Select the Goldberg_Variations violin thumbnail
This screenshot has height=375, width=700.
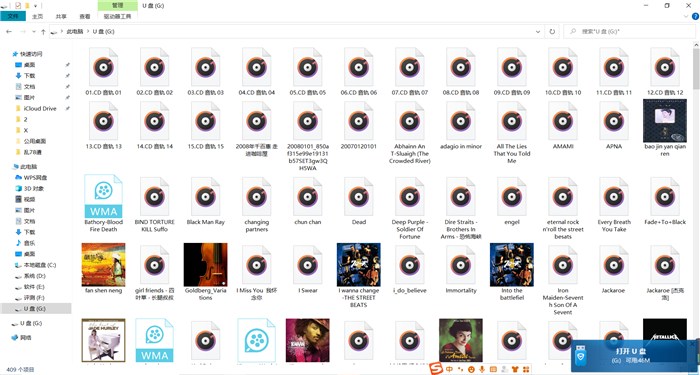pyautogui.click(x=205, y=265)
